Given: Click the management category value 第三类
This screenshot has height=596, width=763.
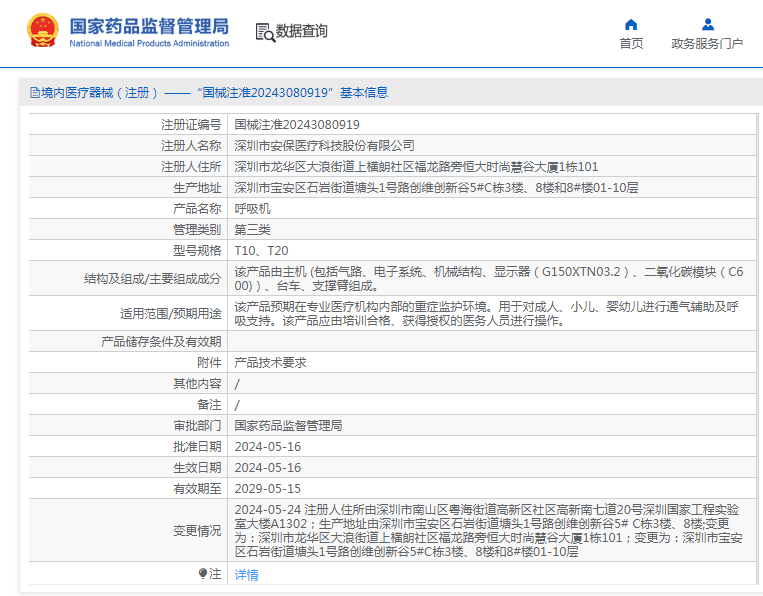Looking at the screenshot, I should coord(252,229).
